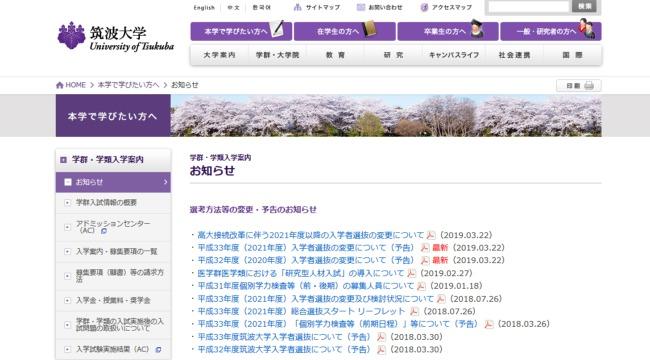This screenshot has height=360, width=650.
Task: Expand 学群入試情報の概要 sidebar bullet
Action: pos(68,202)
